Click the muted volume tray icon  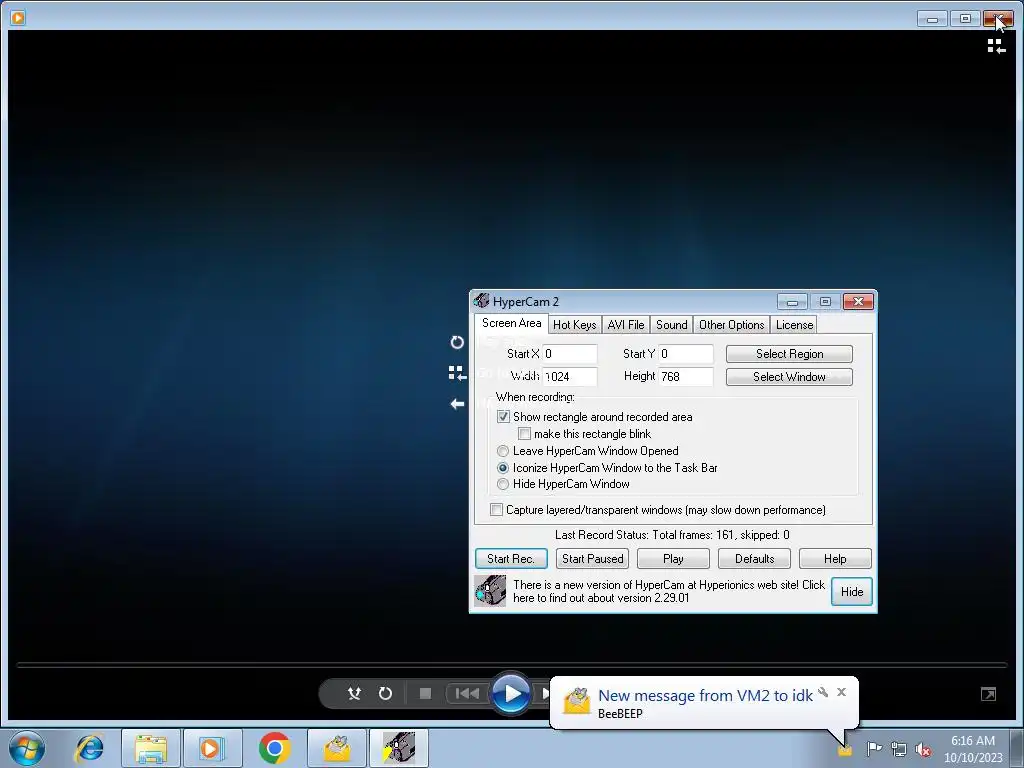tap(923, 749)
